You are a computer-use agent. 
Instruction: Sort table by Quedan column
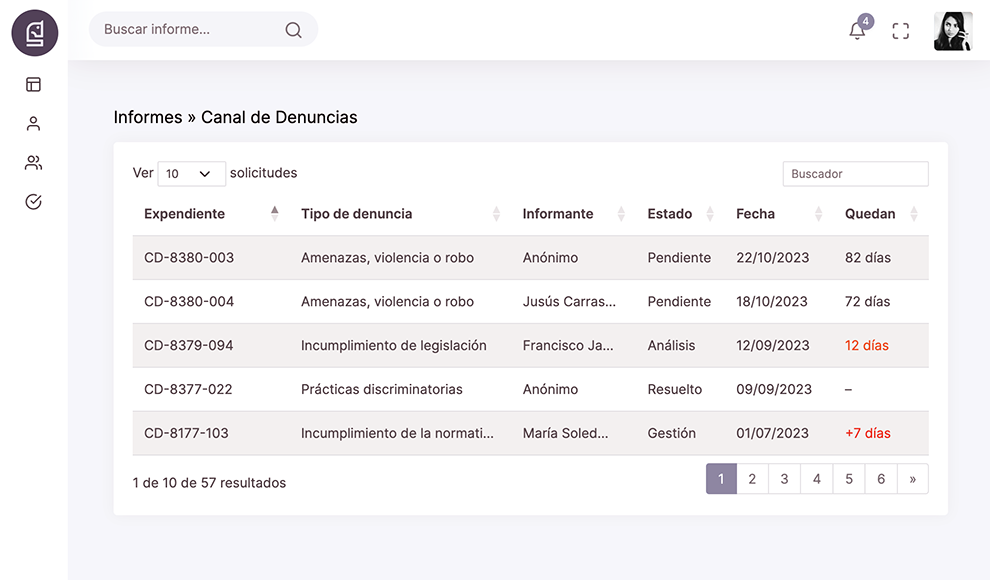(x=869, y=214)
